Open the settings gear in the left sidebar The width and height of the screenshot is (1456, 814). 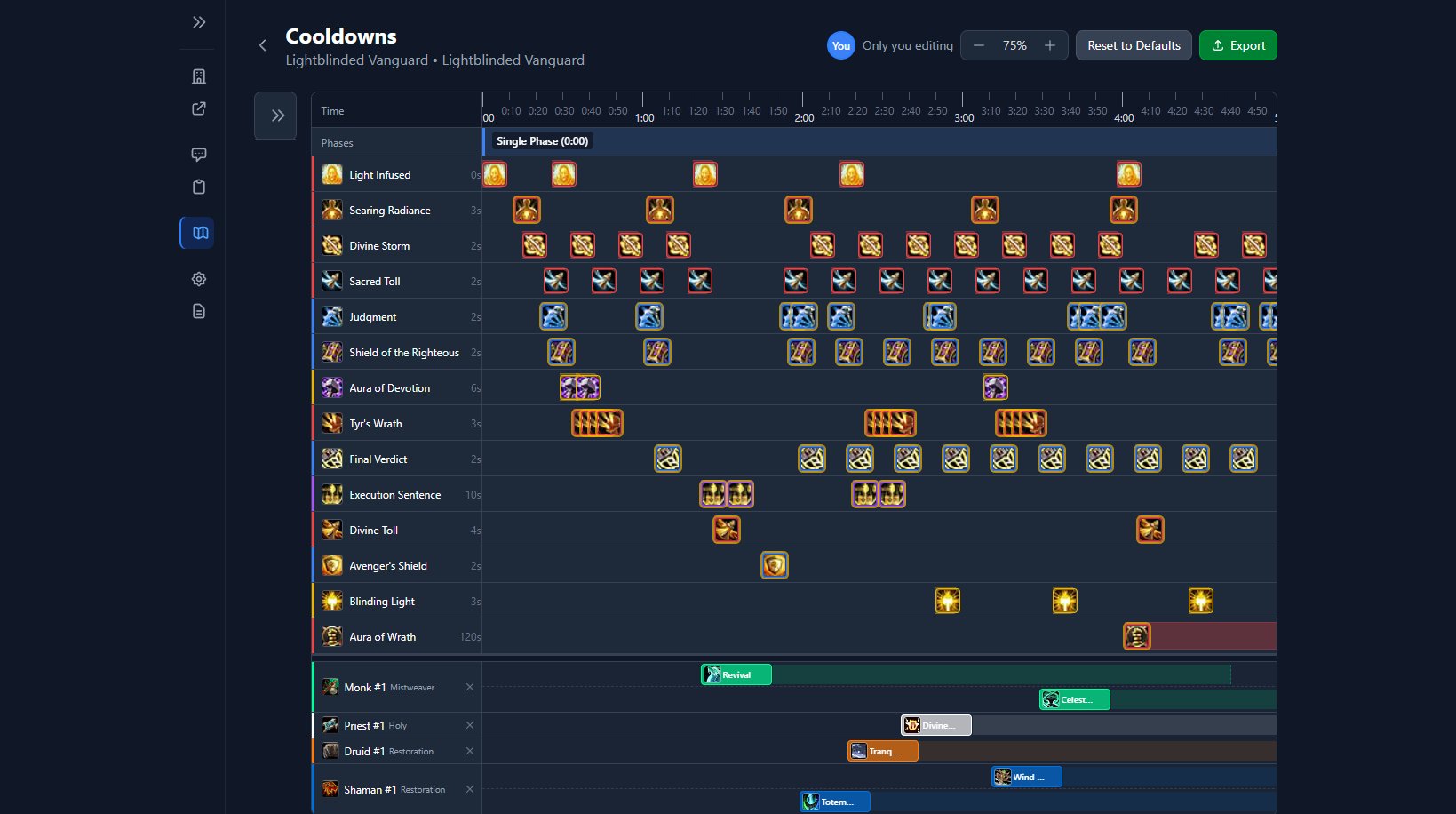click(x=198, y=278)
